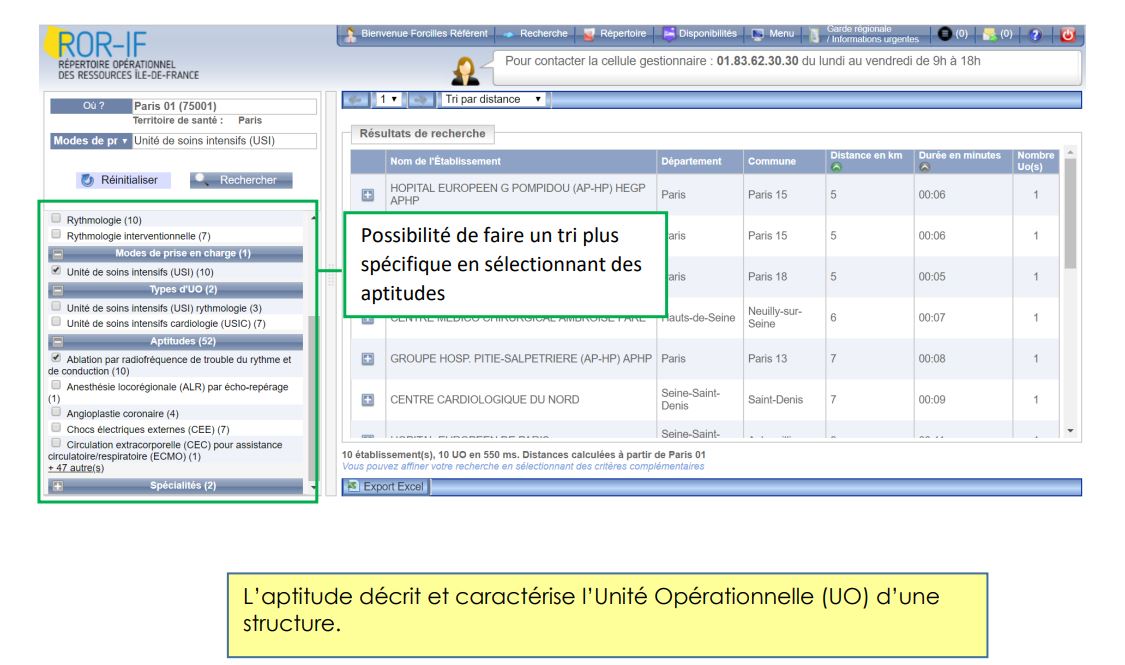Sort ascending by Distance en km arrow
Viewport: 1125px width, 665px height.
[x=836, y=167]
